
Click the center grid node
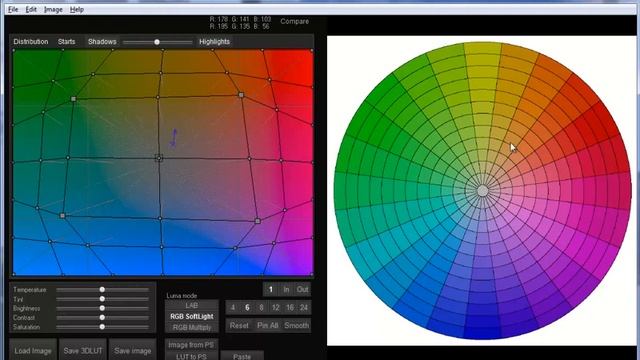coord(159,158)
